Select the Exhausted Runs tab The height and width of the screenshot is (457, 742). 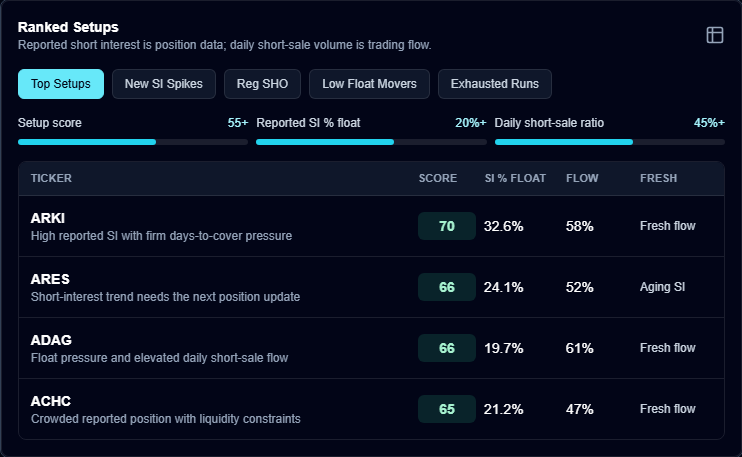[495, 84]
